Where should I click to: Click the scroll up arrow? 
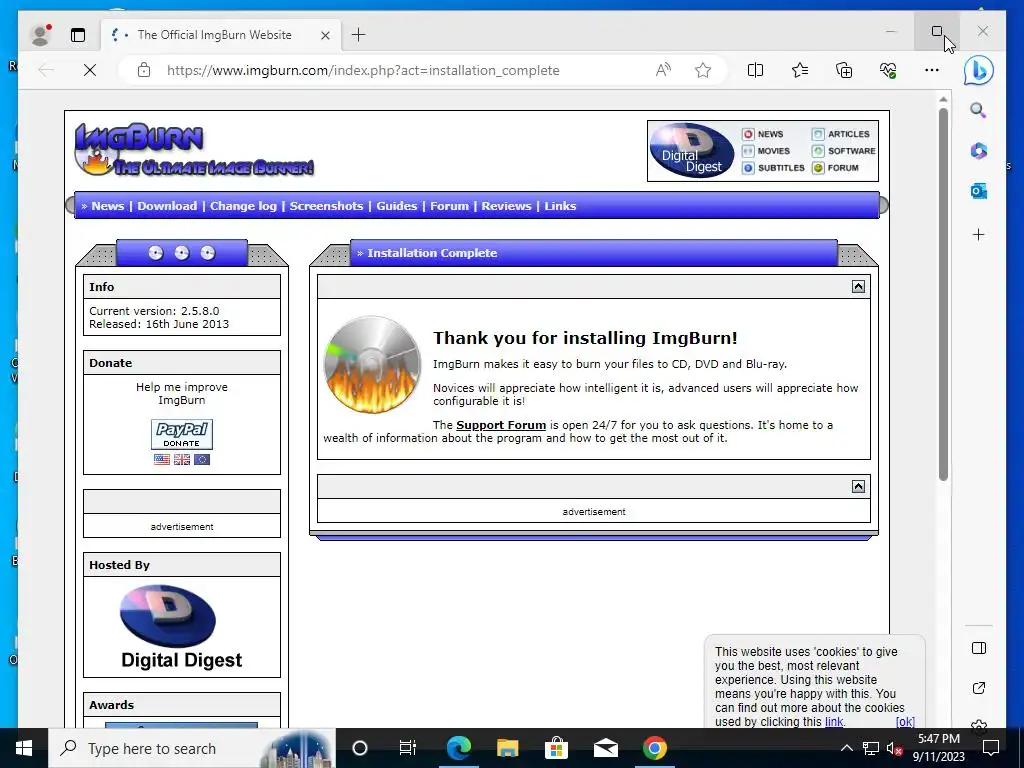[943, 99]
